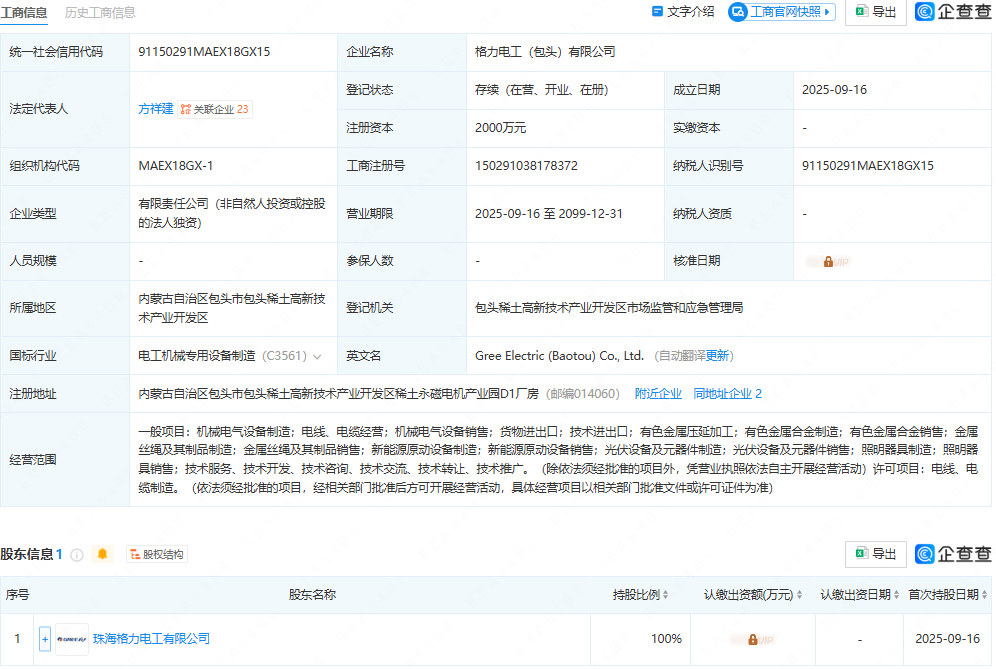Click the 文字介绍 icon in header
The width and height of the screenshot is (996, 669).
[x=657, y=12]
